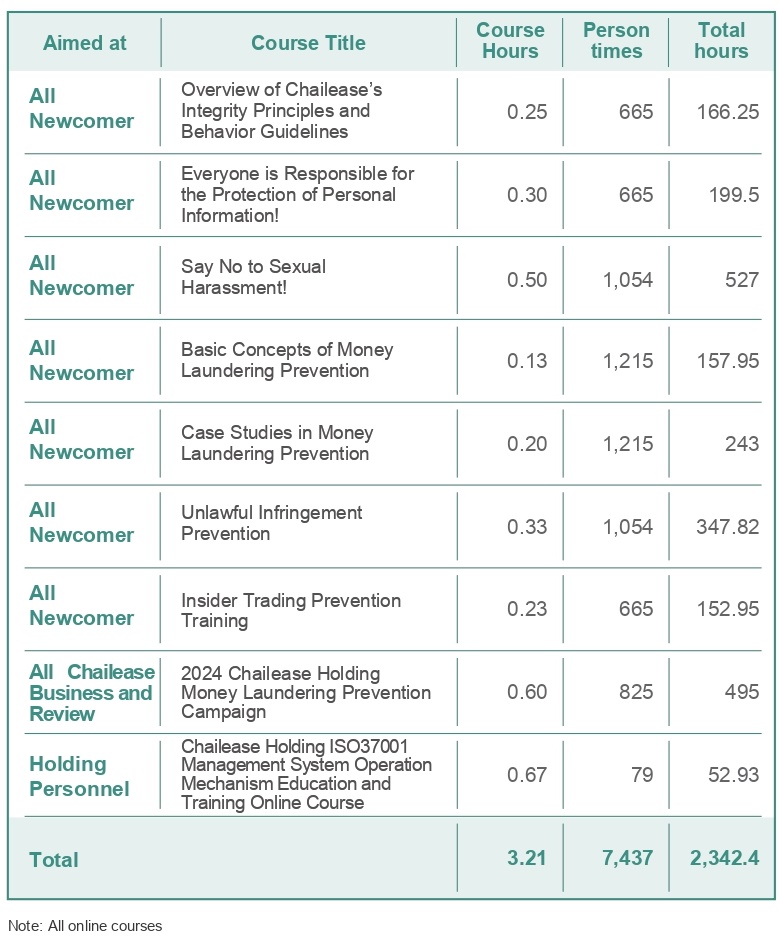Viewport: 780px width, 938px height.
Task: Select 'Basic Concepts of Money Laundering Prevention' title
Action: [287, 360]
